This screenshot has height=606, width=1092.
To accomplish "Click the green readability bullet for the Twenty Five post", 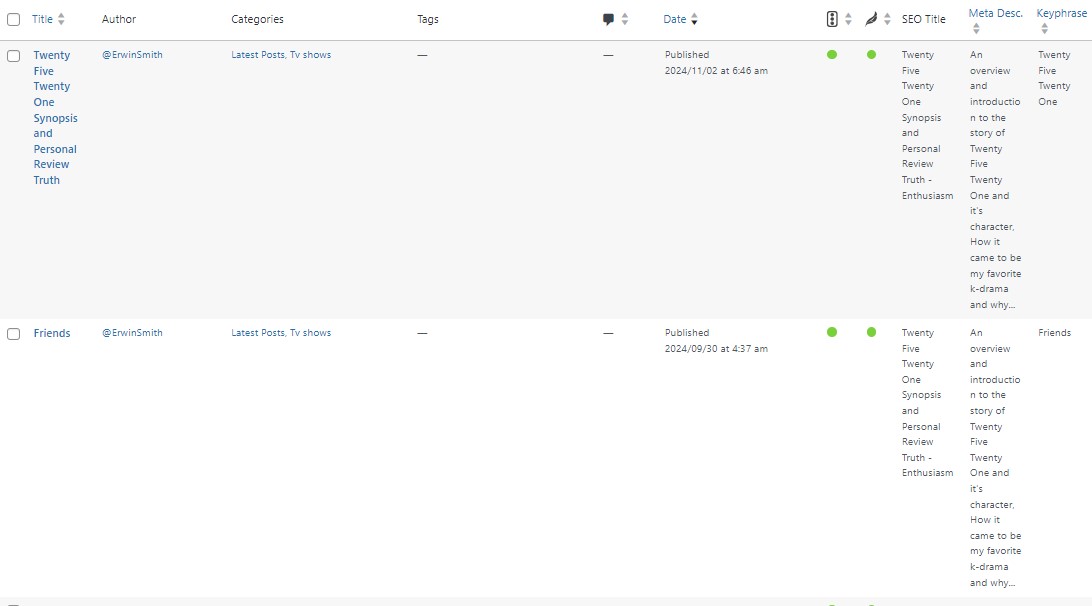I will coord(870,55).
